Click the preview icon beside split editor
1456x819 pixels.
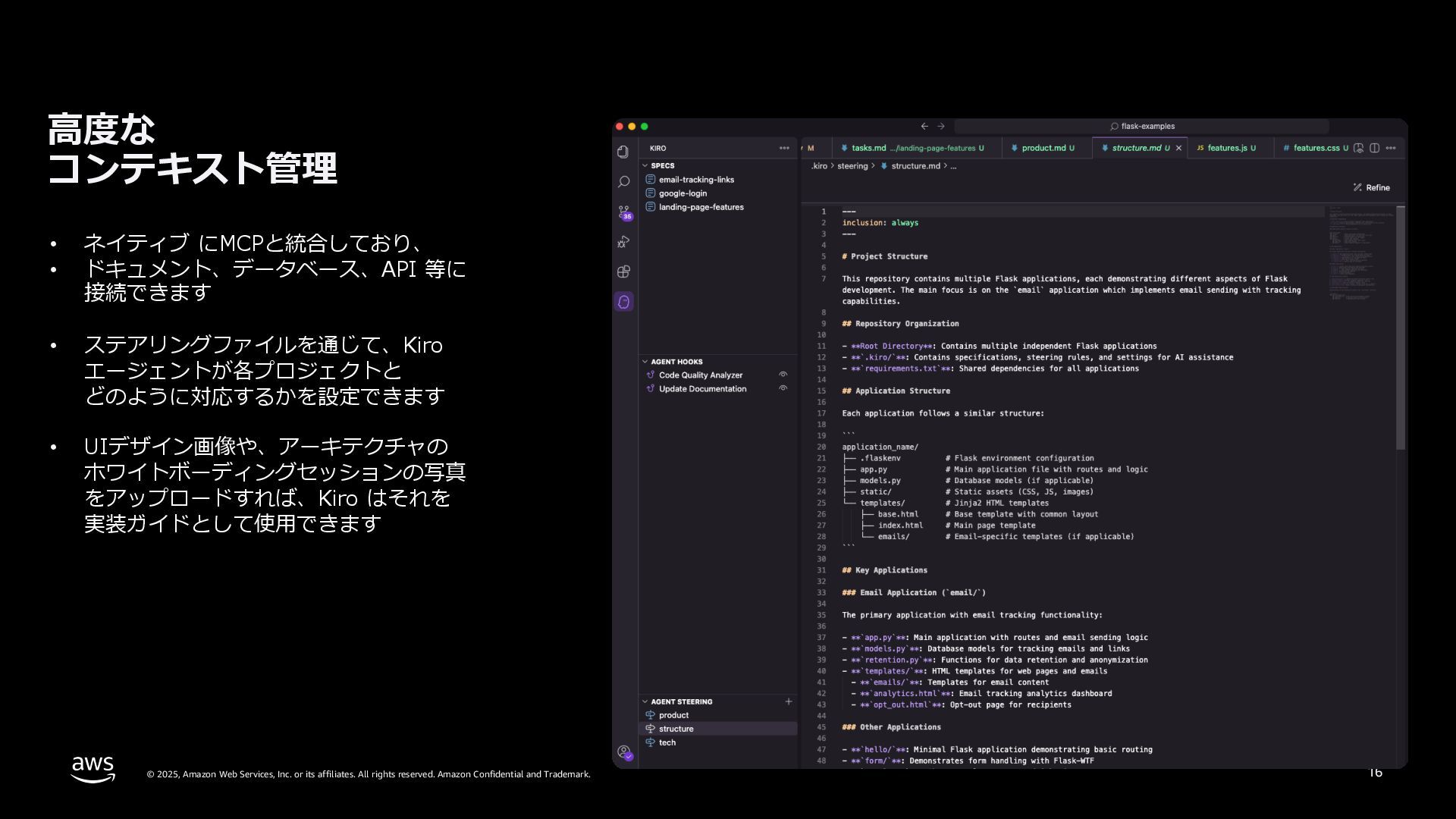pyautogui.click(x=1359, y=149)
